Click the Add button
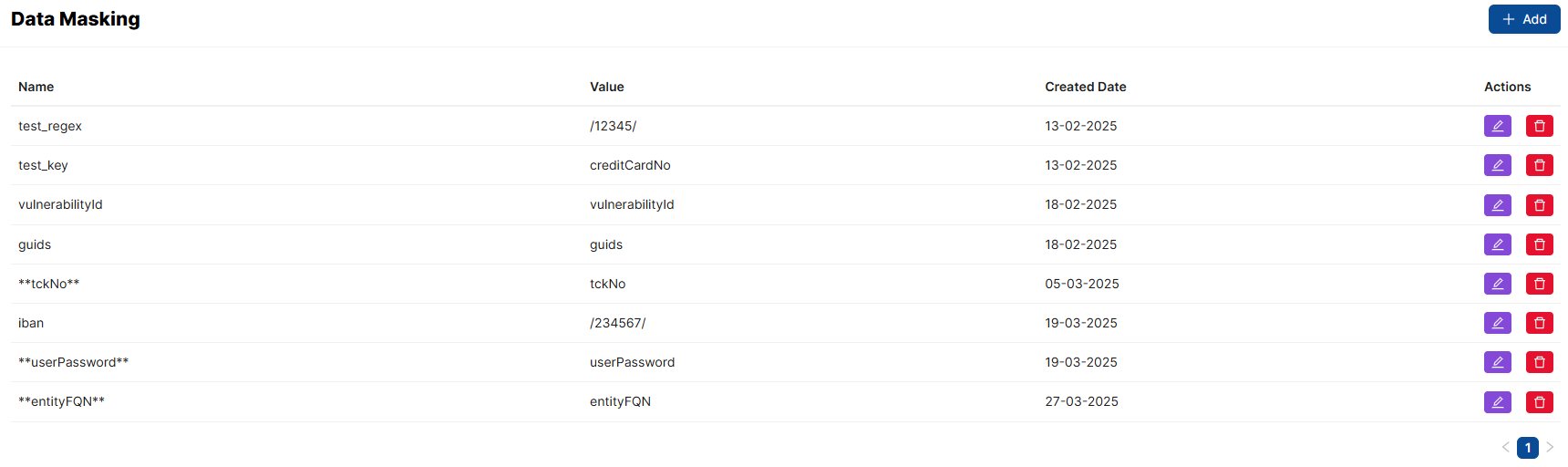 (1523, 19)
